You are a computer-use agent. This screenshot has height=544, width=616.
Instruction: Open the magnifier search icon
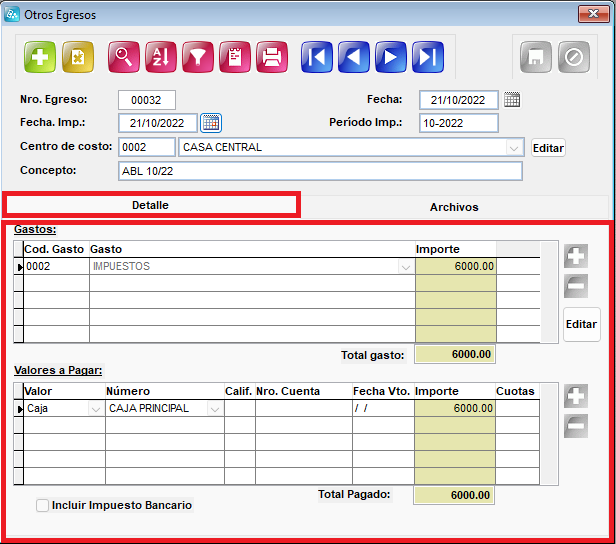(124, 57)
